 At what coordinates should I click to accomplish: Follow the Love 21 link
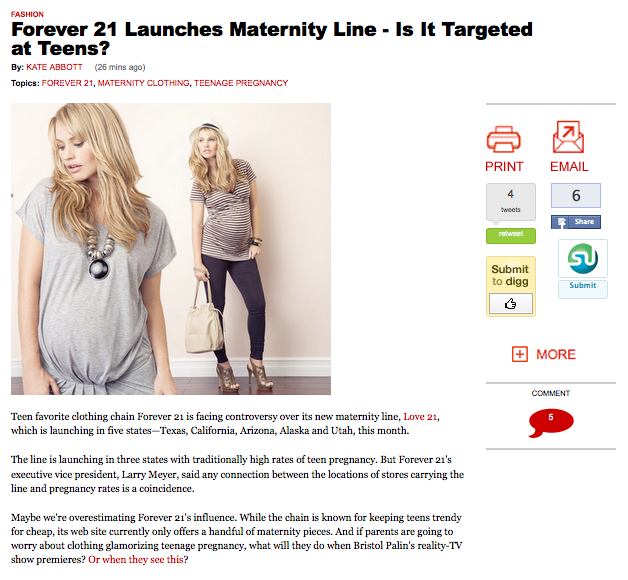[420, 417]
